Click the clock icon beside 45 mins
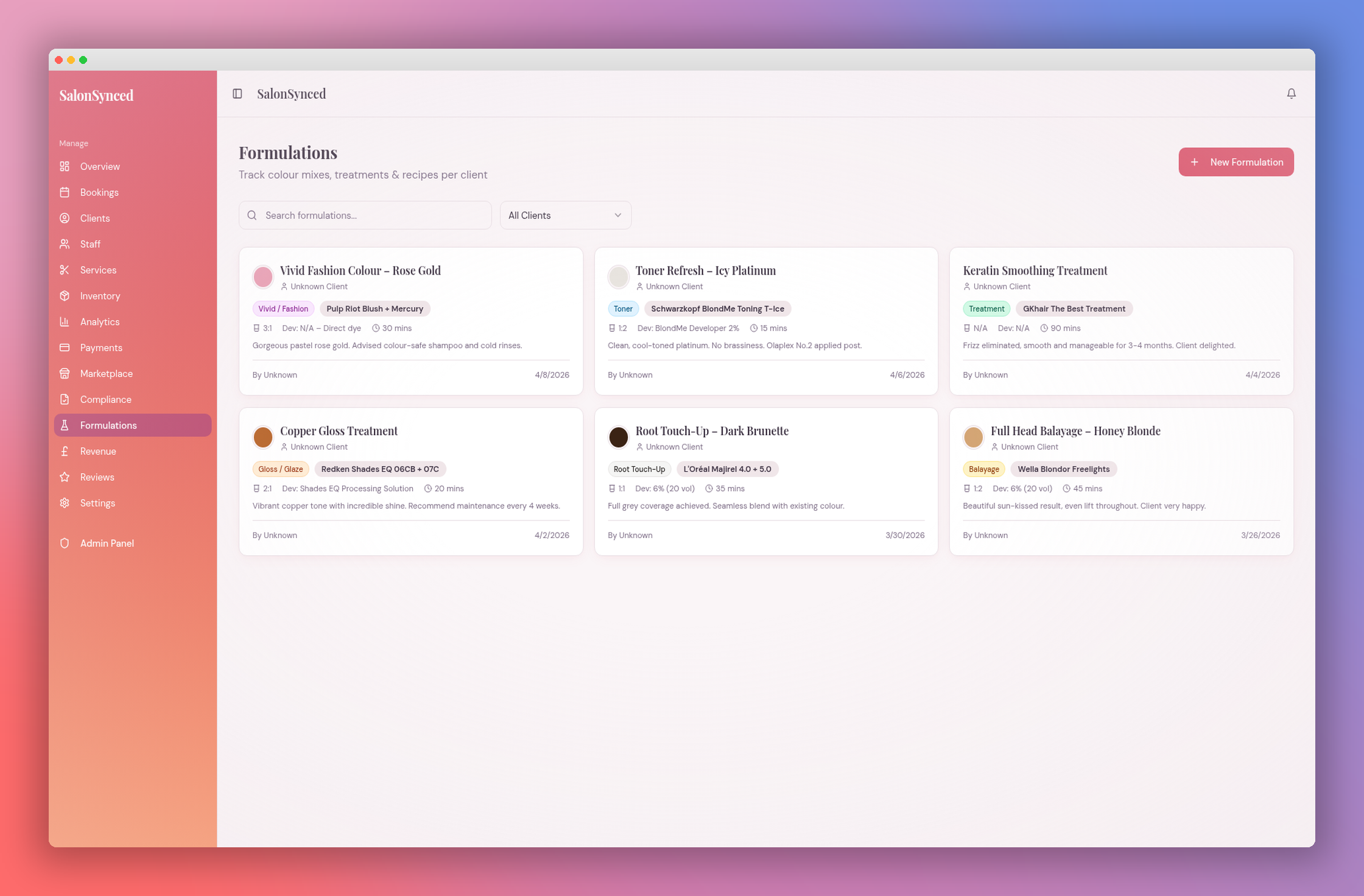The width and height of the screenshot is (1364, 896). coord(1066,489)
